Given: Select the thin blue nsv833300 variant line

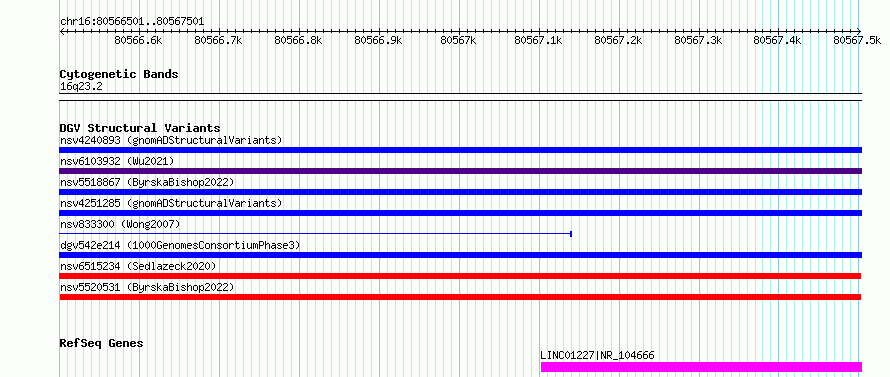Looking at the screenshot, I should 316,234.
